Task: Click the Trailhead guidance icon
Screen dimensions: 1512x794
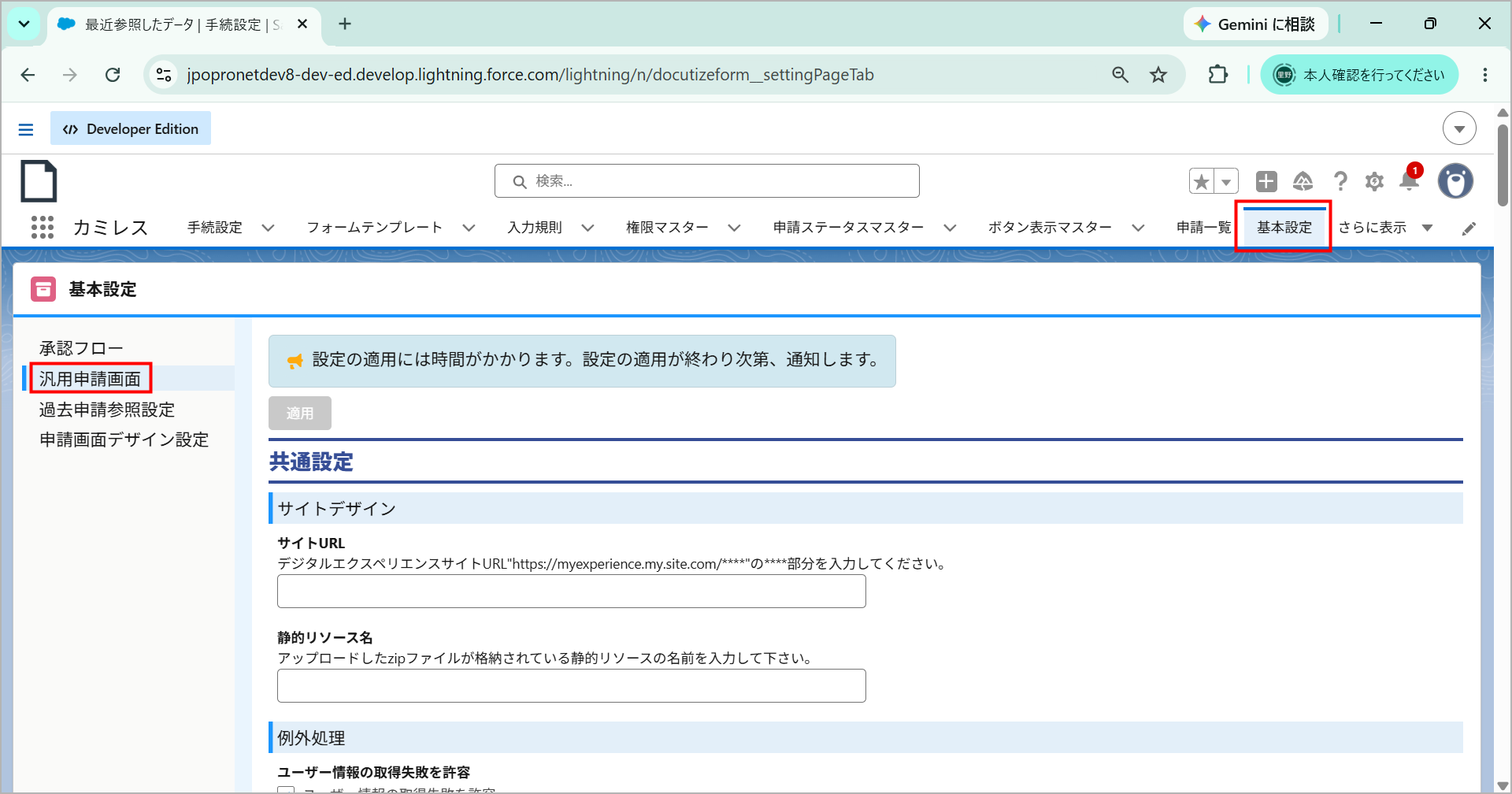Action: [1303, 181]
